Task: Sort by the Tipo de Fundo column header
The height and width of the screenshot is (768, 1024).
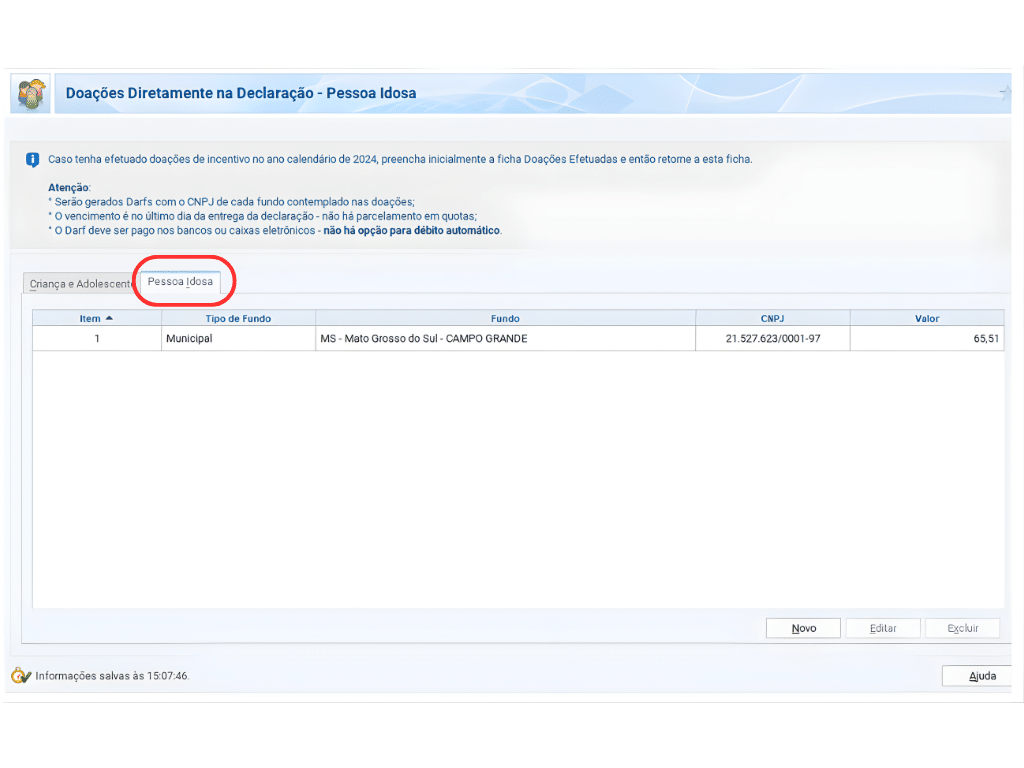Action: click(x=238, y=318)
